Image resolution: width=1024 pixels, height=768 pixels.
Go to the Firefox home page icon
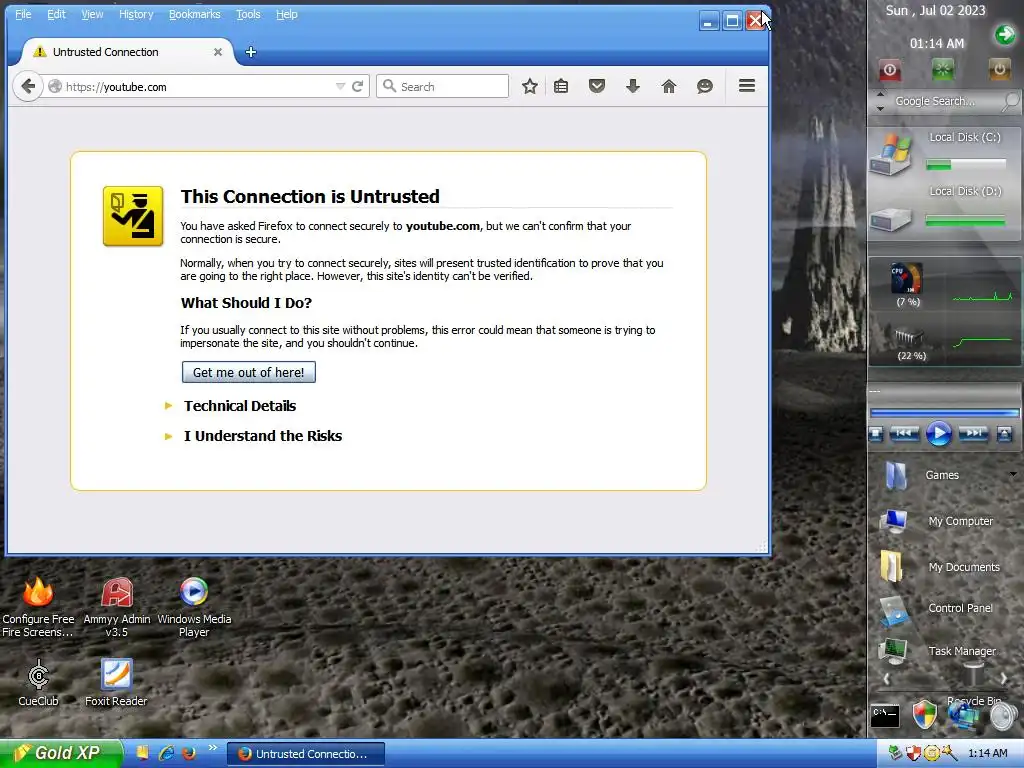(x=669, y=86)
